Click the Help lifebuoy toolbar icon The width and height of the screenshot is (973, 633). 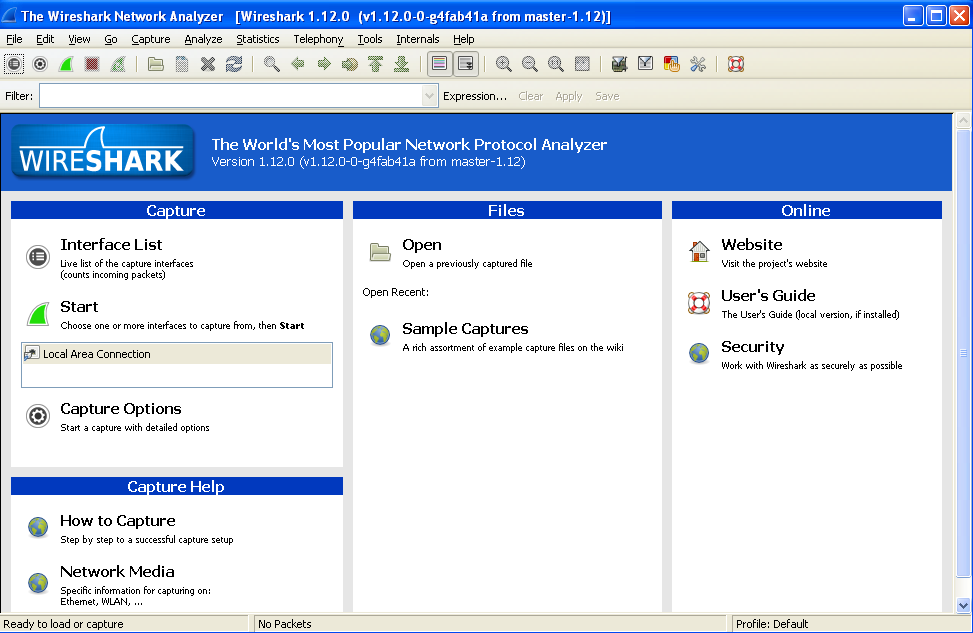coord(736,64)
